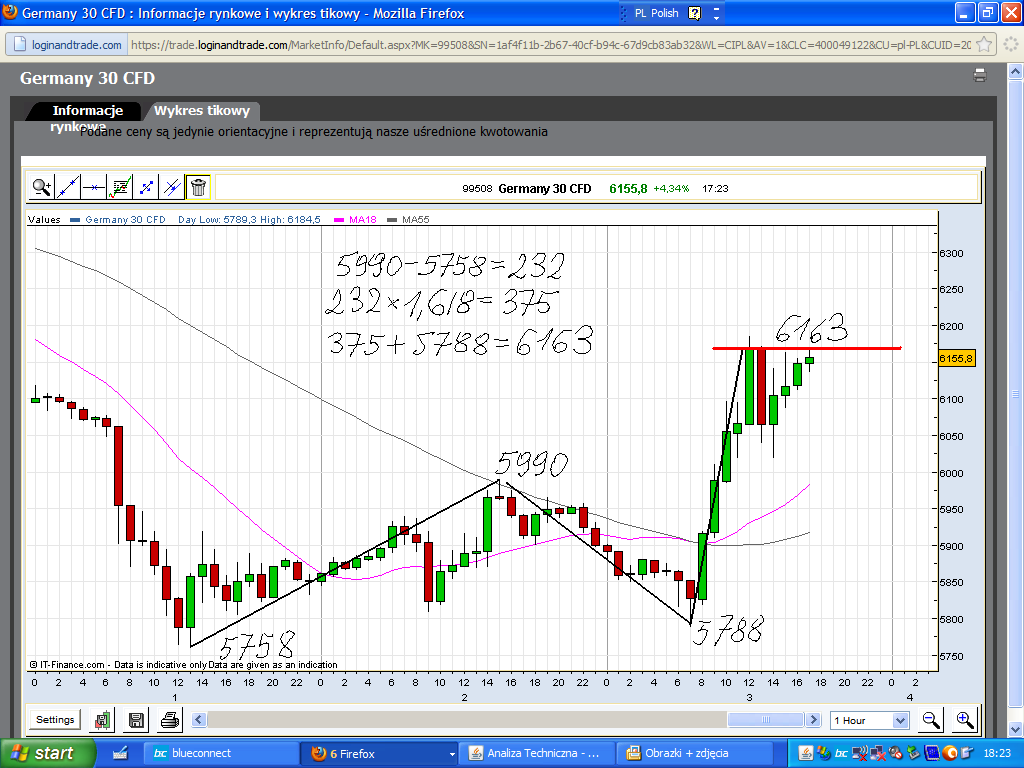The image size is (1024, 768).
Task: Click the page scrollbar up arrow
Action: [1016, 71]
